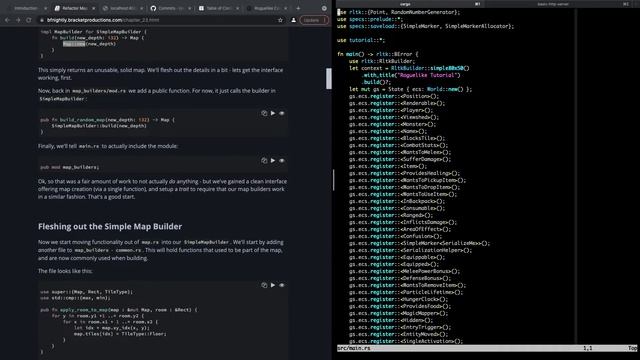Screen dimensions: 640x360
Task: Click the register::<Position> line
Action: (394, 96)
